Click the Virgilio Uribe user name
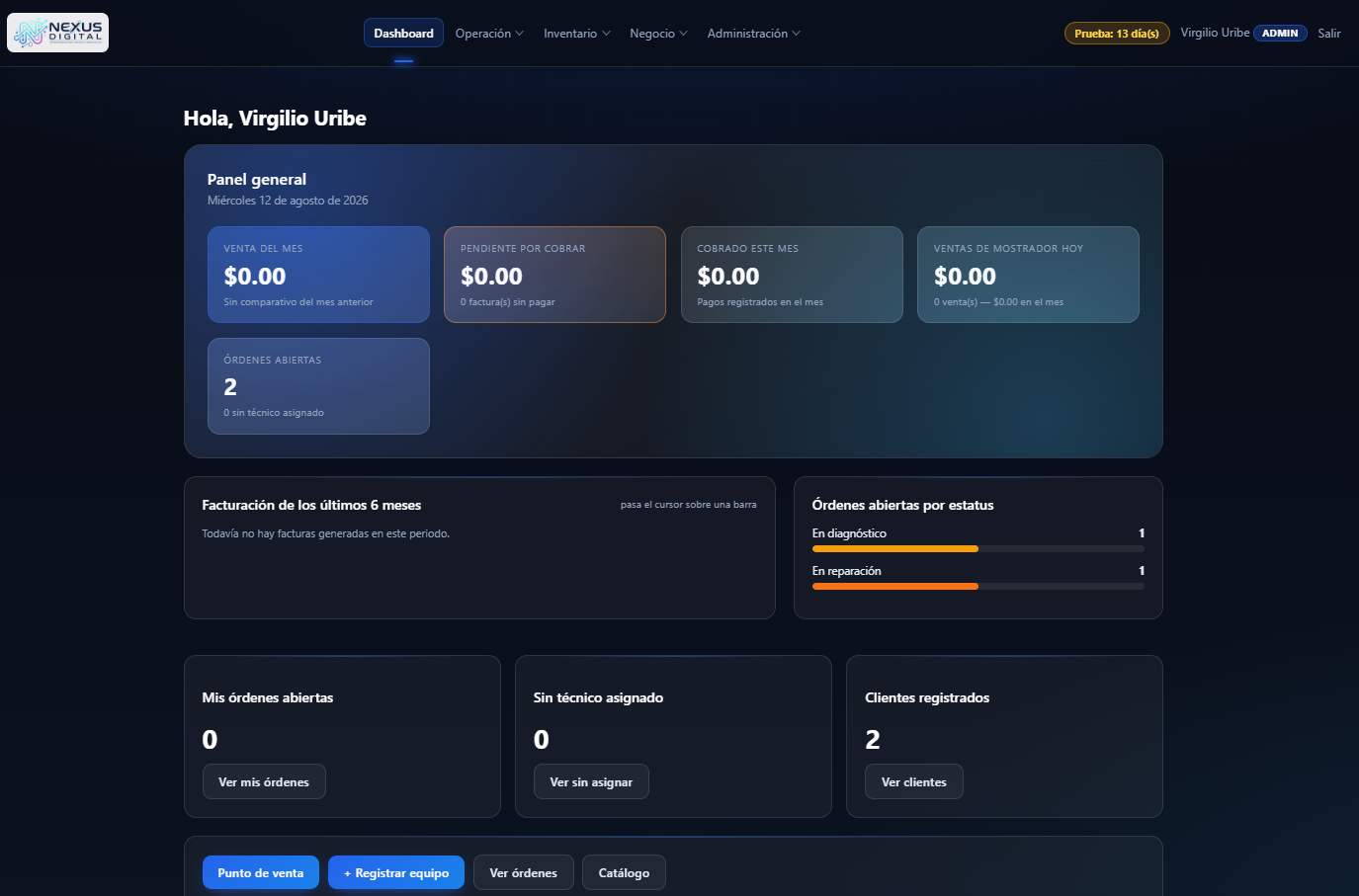Viewport: 1359px width, 896px height. click(1215, 33)
